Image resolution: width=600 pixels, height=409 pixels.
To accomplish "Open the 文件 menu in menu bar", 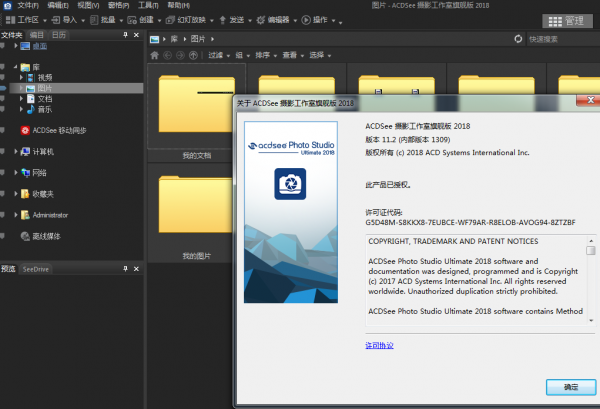I will (x=26, y=5).
